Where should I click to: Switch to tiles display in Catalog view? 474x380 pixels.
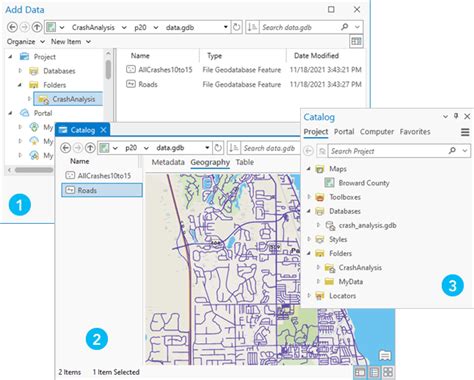pos(388,372)
